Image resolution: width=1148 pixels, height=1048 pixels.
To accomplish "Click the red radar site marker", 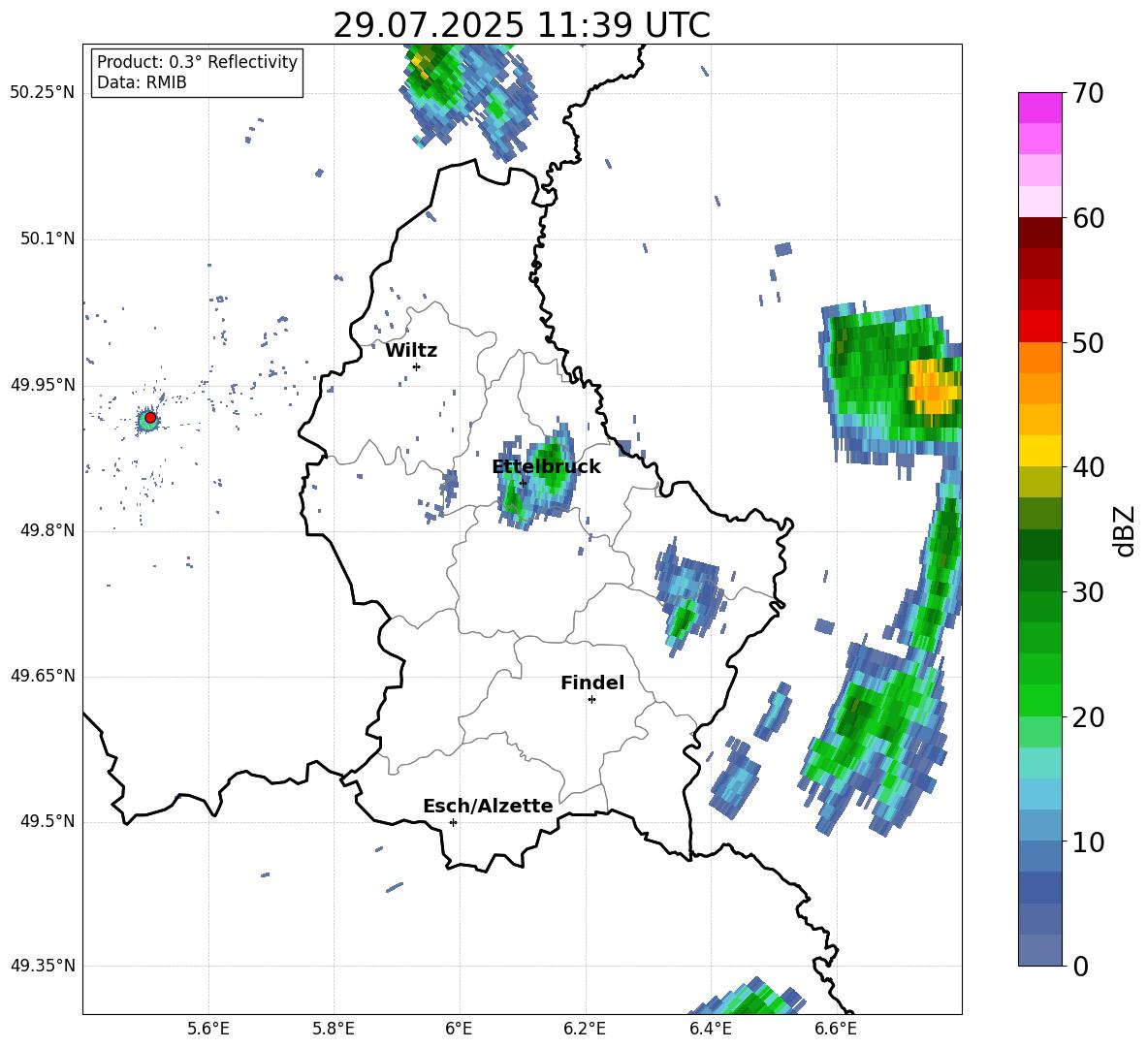I will click(150, 418).
